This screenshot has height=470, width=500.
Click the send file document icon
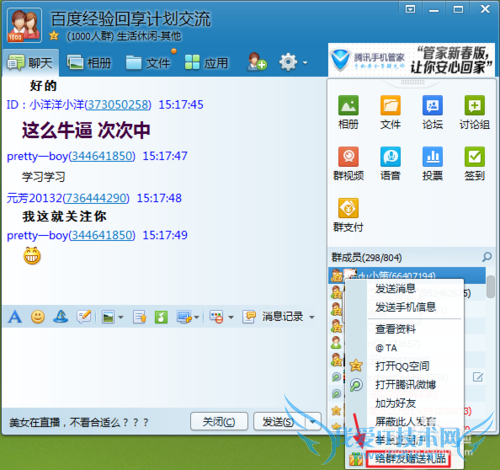pos(139,317)
